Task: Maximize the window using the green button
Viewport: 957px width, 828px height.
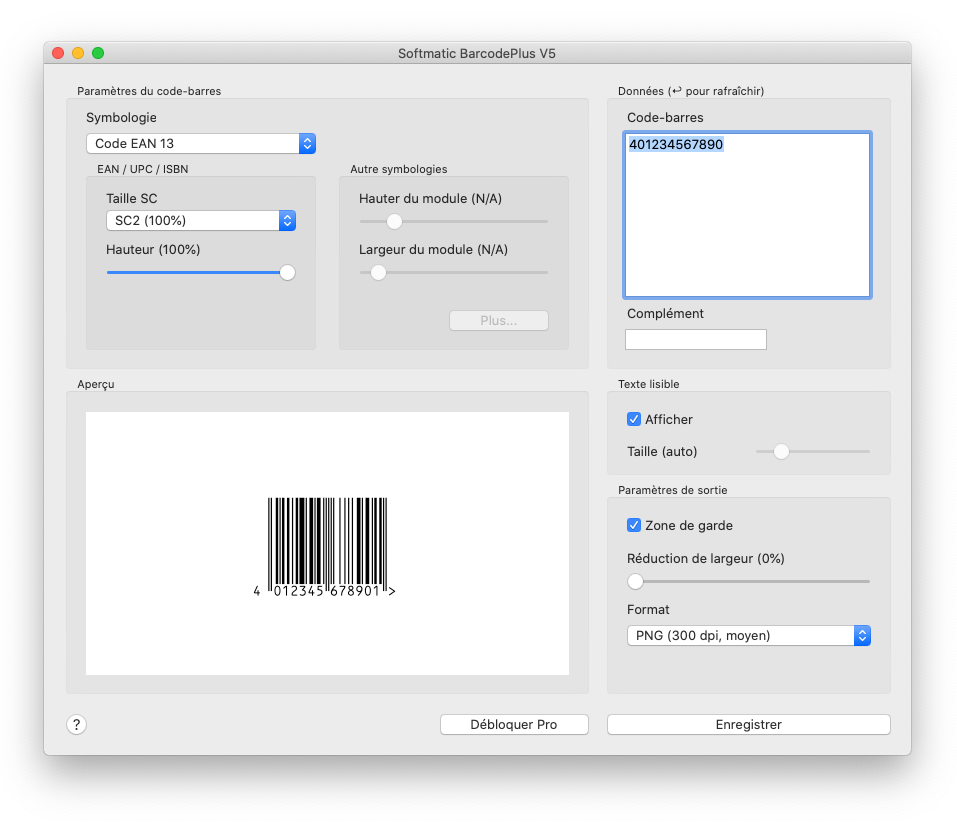Action: [98, 53]
